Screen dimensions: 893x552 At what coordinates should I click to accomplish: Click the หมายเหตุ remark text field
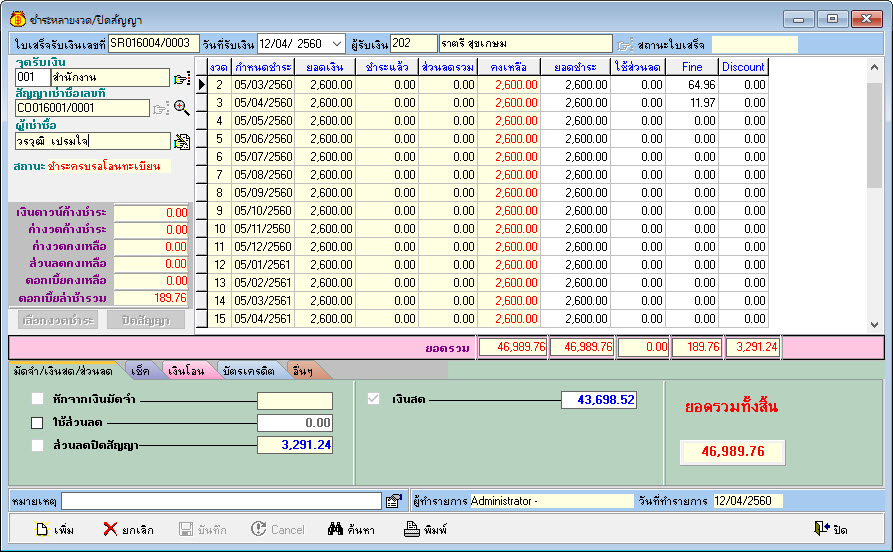coord(222,501)
